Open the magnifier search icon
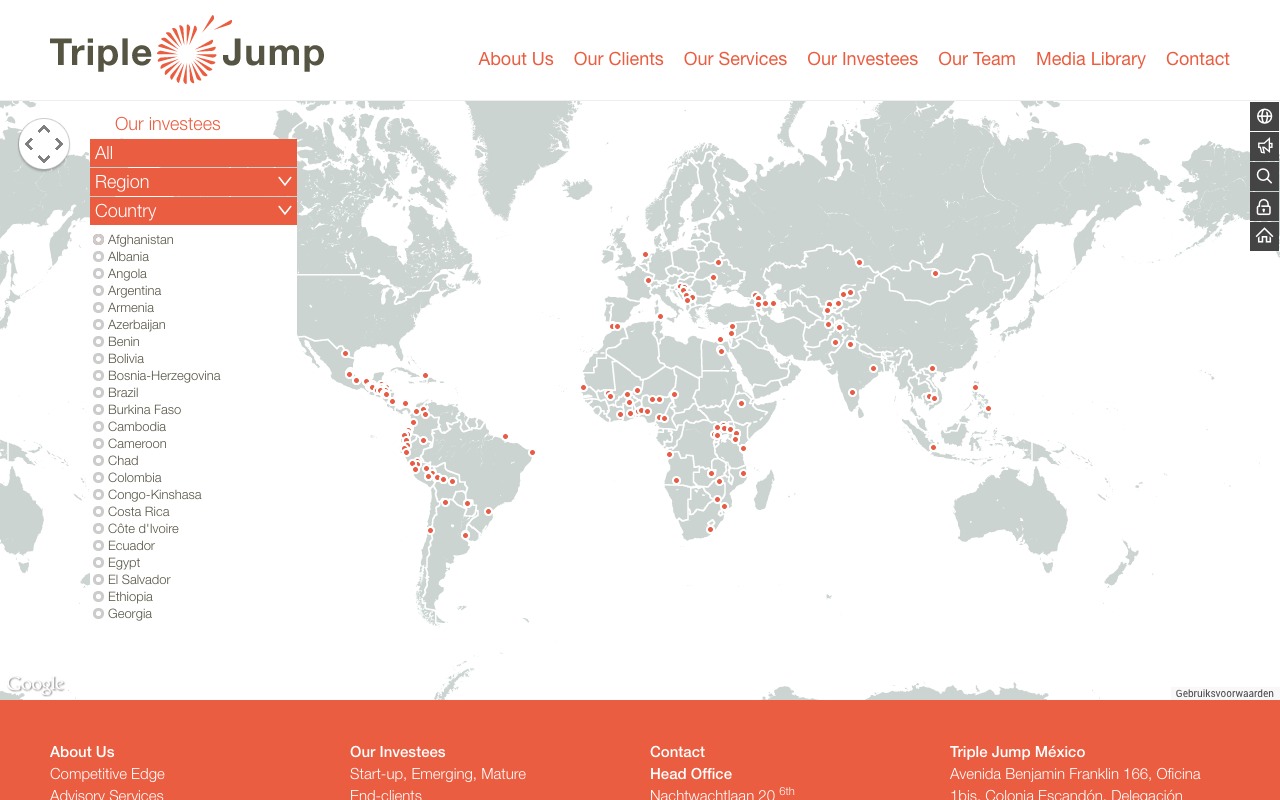 point(1264,176)
